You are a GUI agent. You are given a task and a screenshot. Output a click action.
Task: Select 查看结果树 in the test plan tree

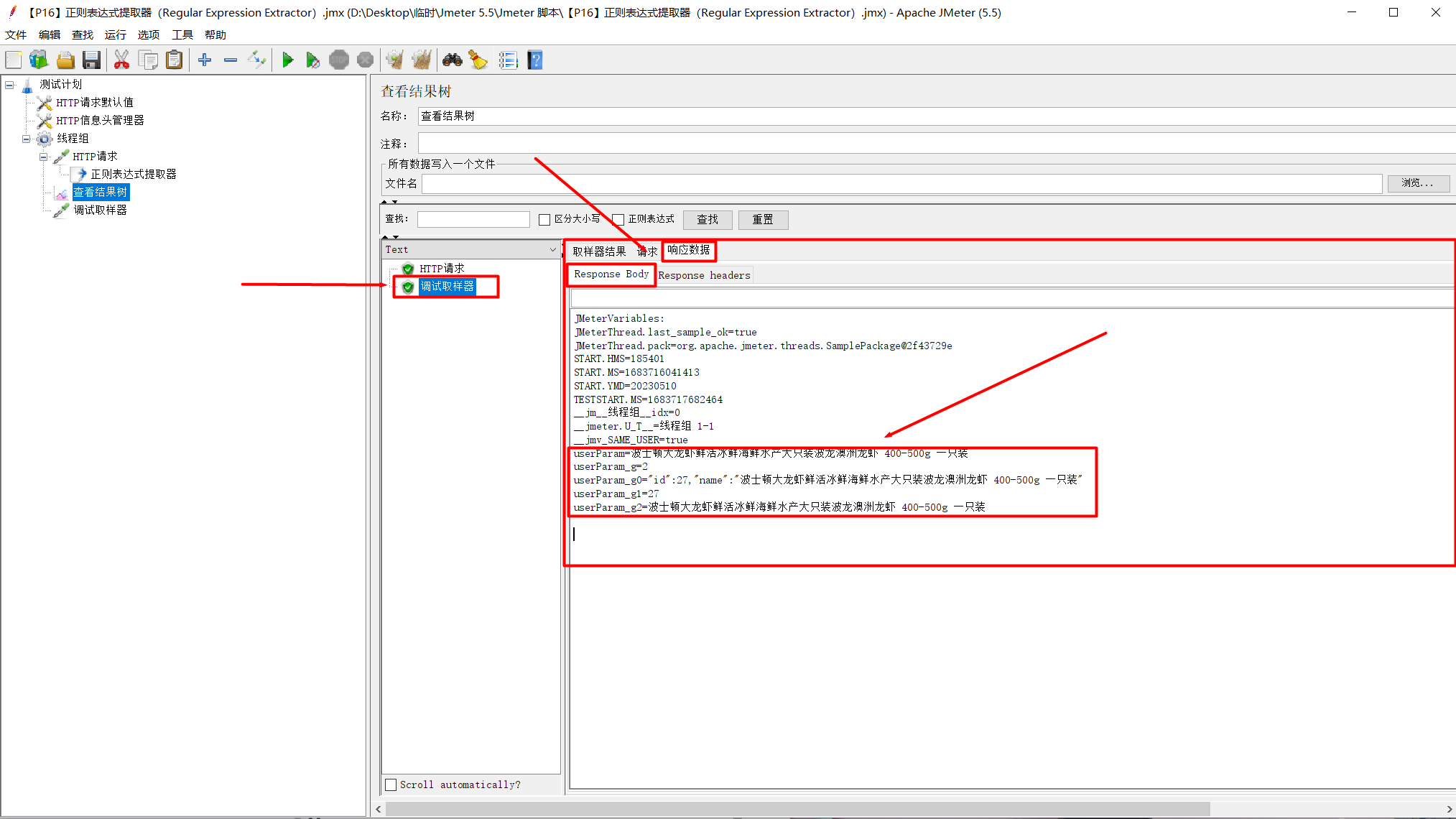101,193
